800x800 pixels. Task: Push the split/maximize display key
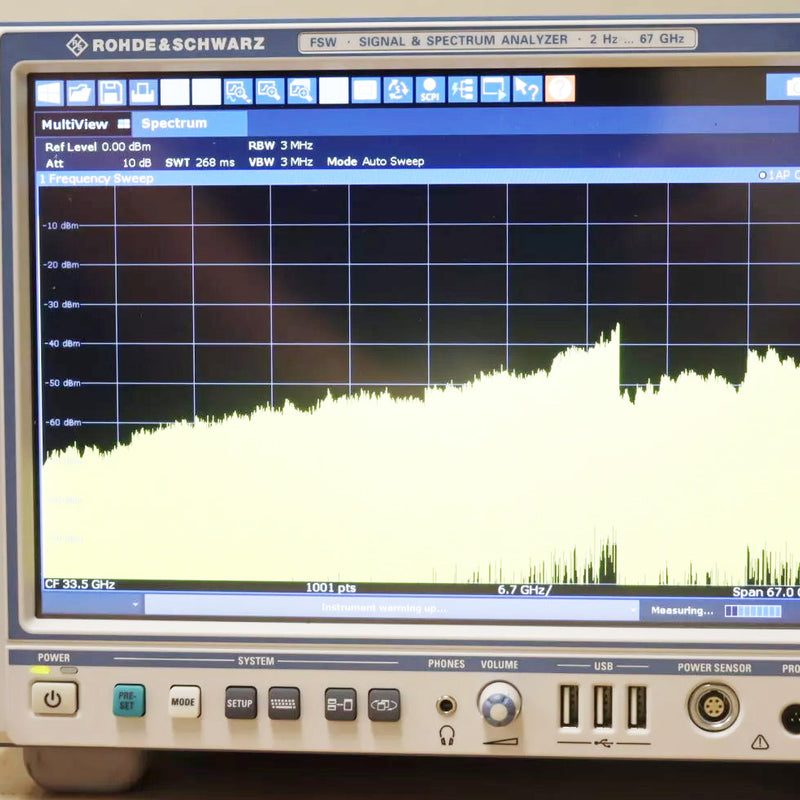coord(340,705)
